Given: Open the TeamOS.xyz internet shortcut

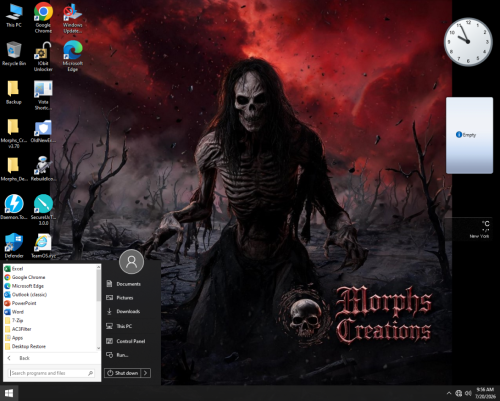Looking at the screenshot, I should pyautogui.click(x=43, y=246).
